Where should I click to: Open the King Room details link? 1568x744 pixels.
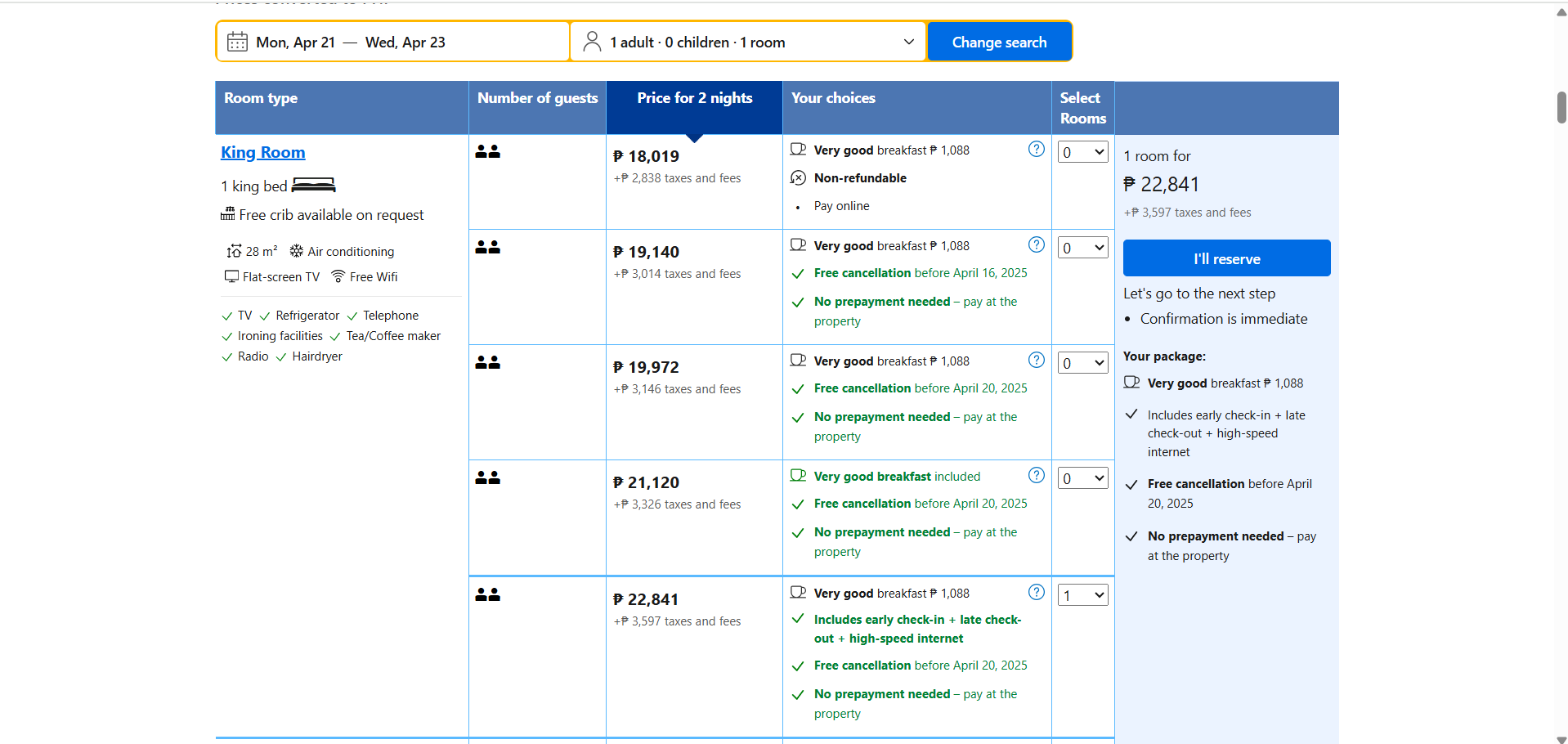pos(262,152)
